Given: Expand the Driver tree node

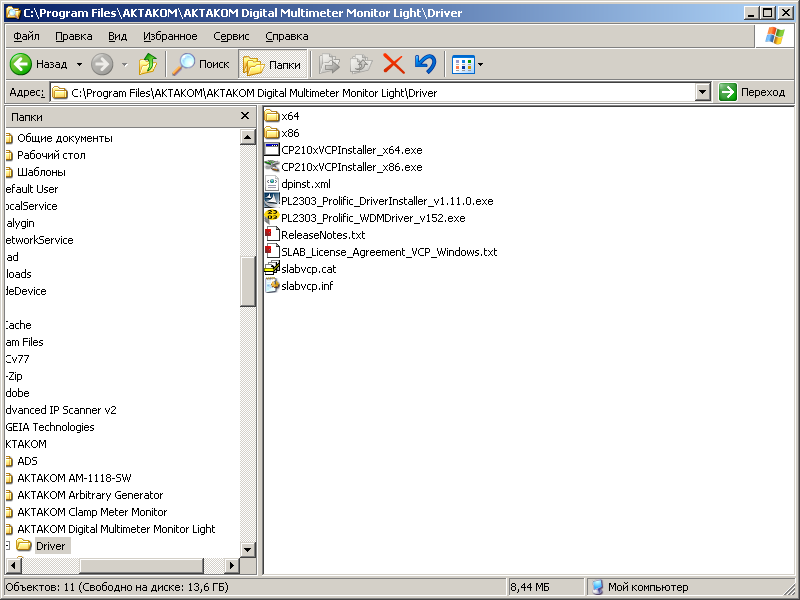Looking at the screenshot, I should 7,546.
